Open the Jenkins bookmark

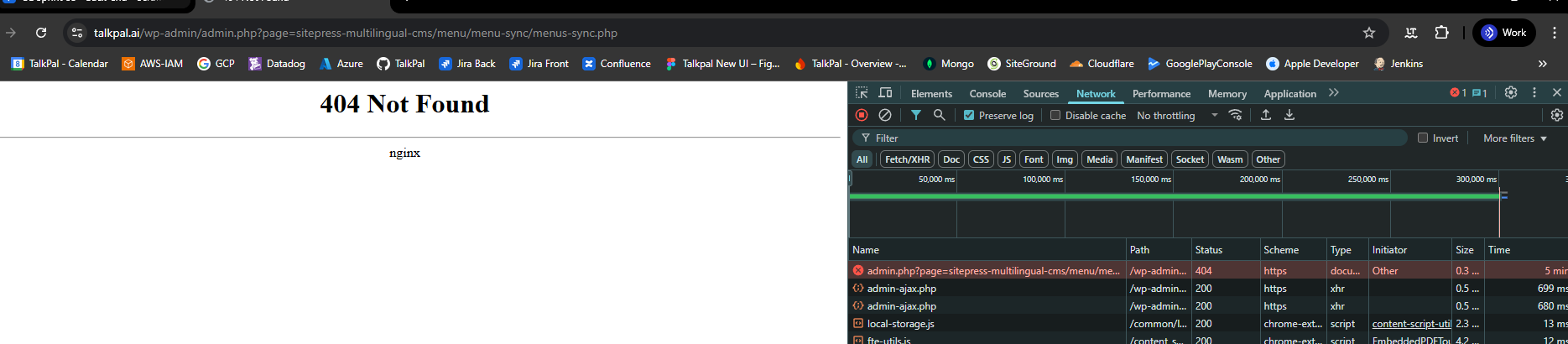pos(1398,64)
